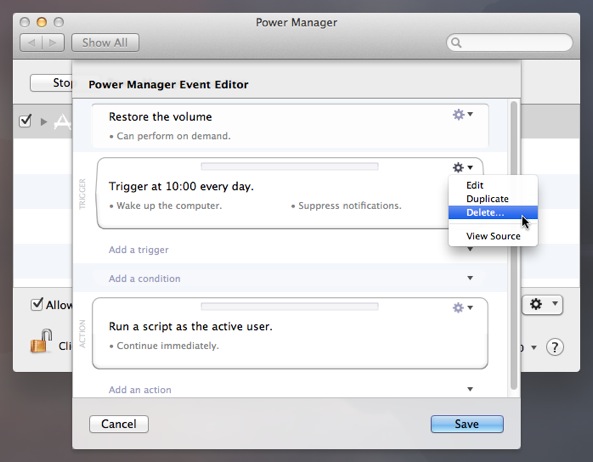The width and height of the screenshot is (593, 462).
Task: Click 'Continue immediately.' text
Action: click(x=168, y=346)
